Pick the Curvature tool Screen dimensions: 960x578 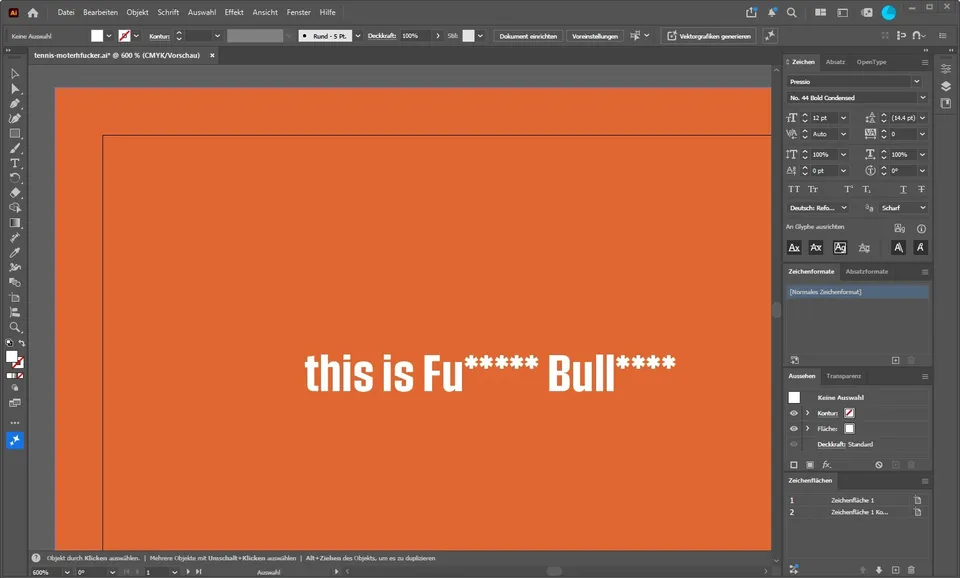pyautogui.click(x=15, y=118)
